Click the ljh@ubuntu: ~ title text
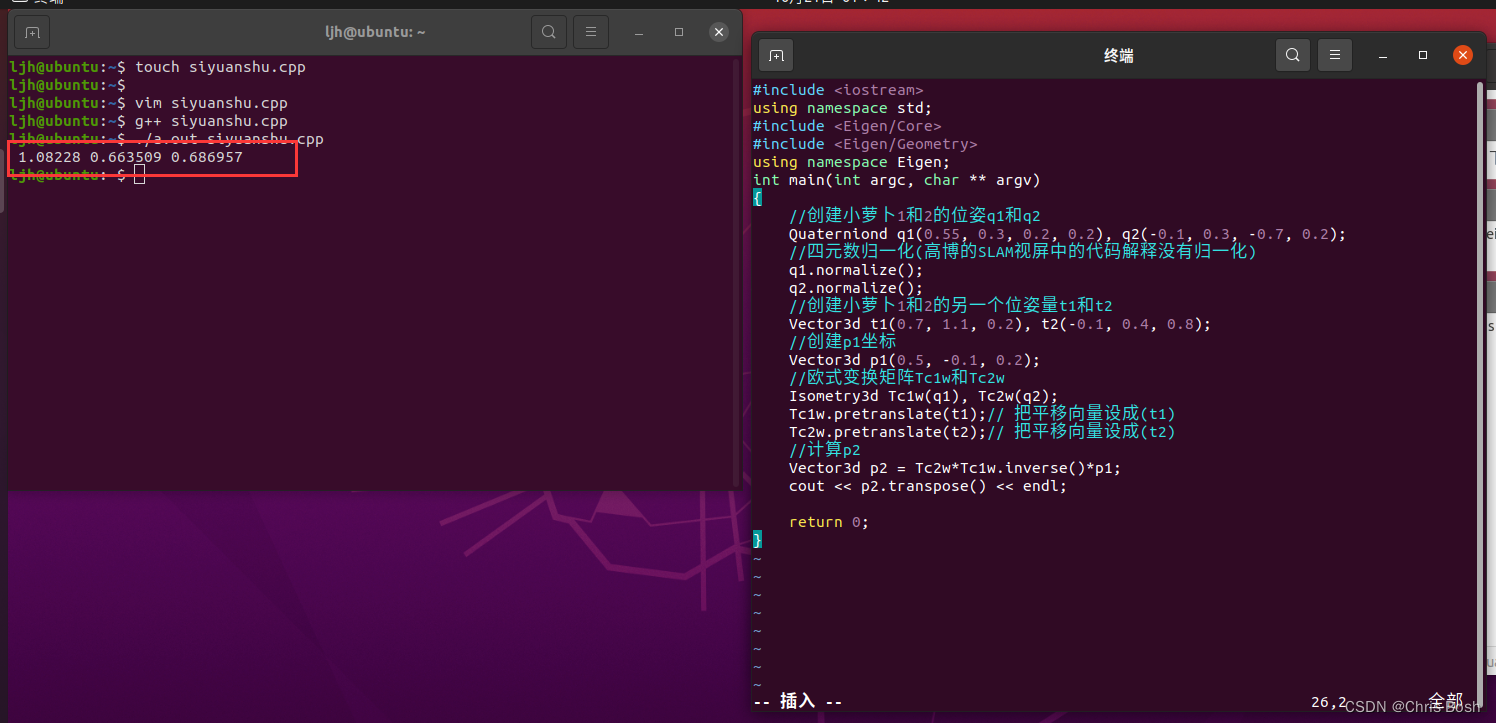1496x723 pixels. pyautogui.click(x=375, y=32)
